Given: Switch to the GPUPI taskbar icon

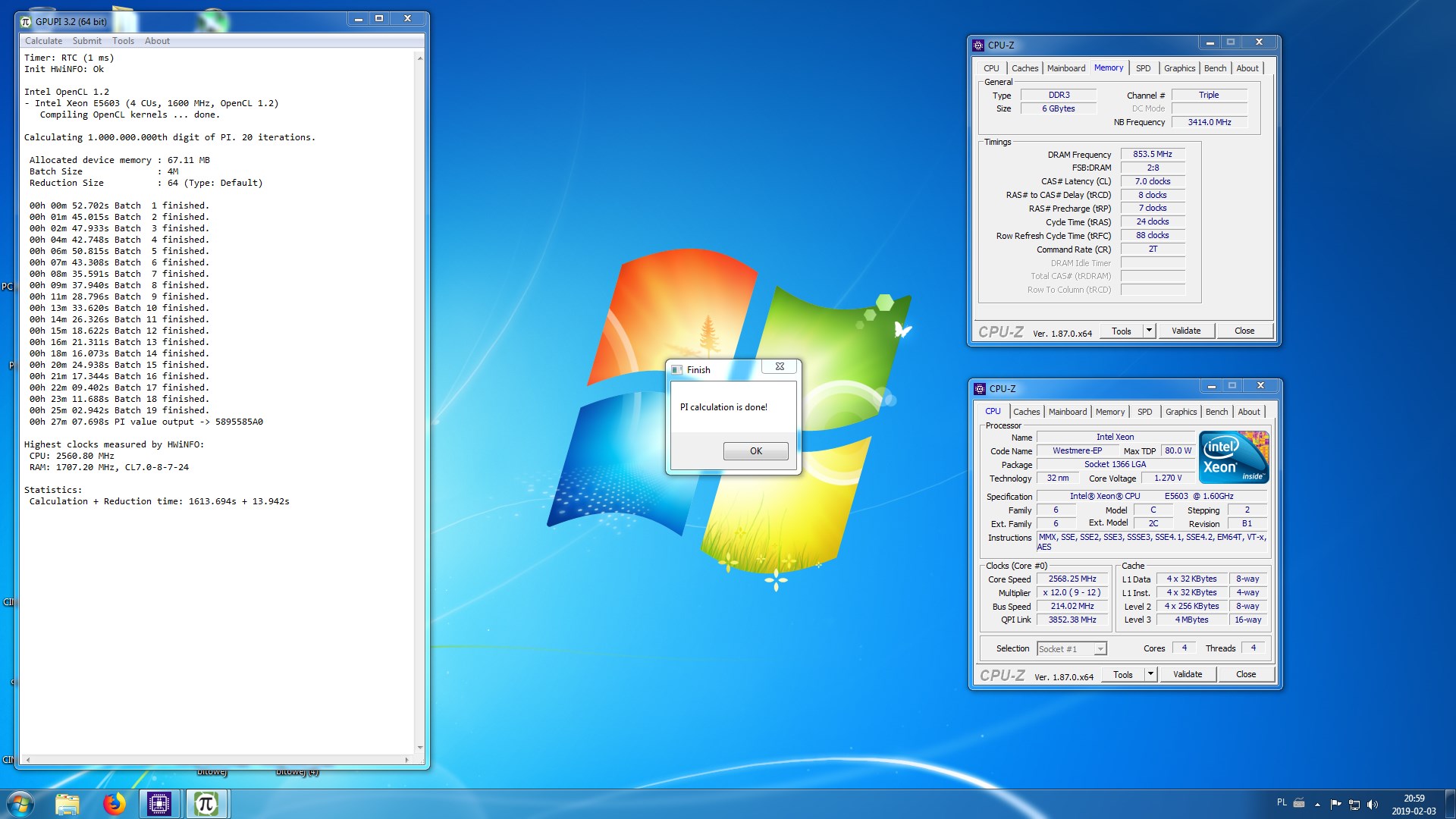Looking at the screenshot, I should (x=206, y=803).
